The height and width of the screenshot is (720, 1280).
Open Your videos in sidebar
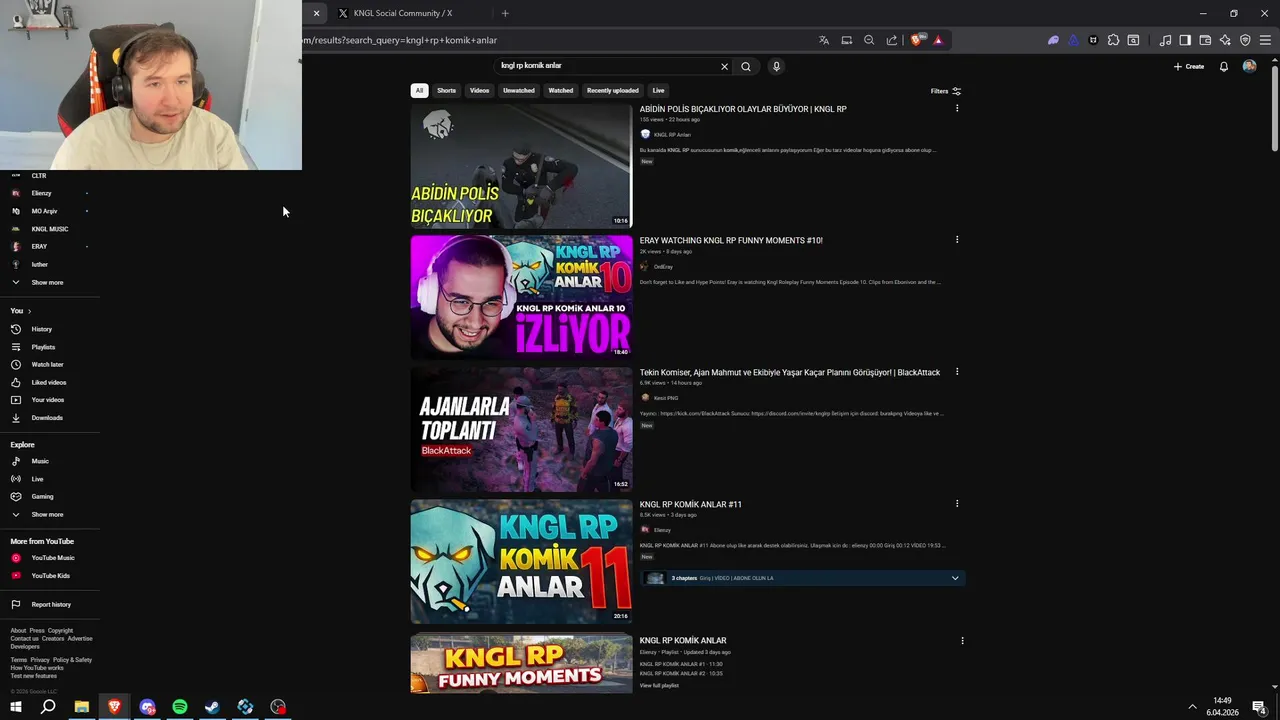coord(47,400)
